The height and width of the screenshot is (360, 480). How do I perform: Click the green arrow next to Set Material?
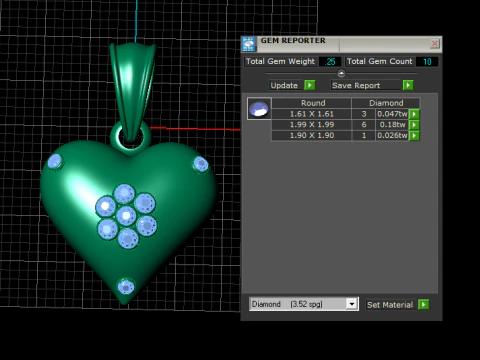click(424, 304)
